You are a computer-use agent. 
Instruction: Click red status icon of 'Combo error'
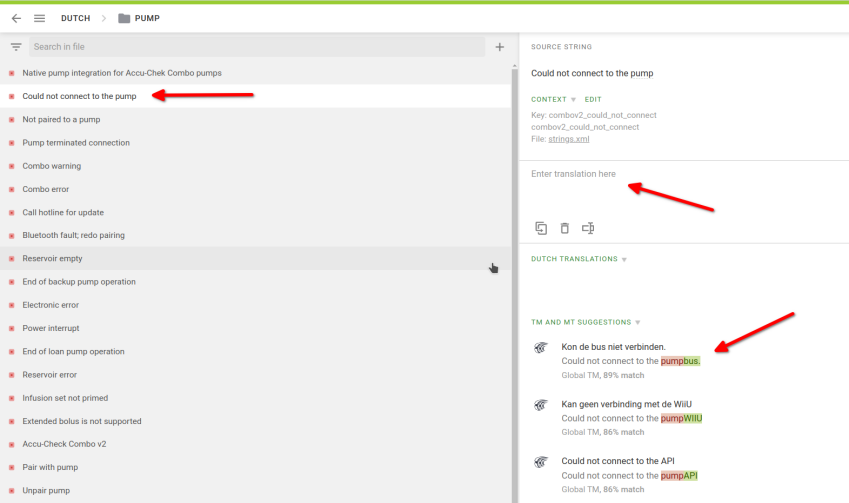11,190
